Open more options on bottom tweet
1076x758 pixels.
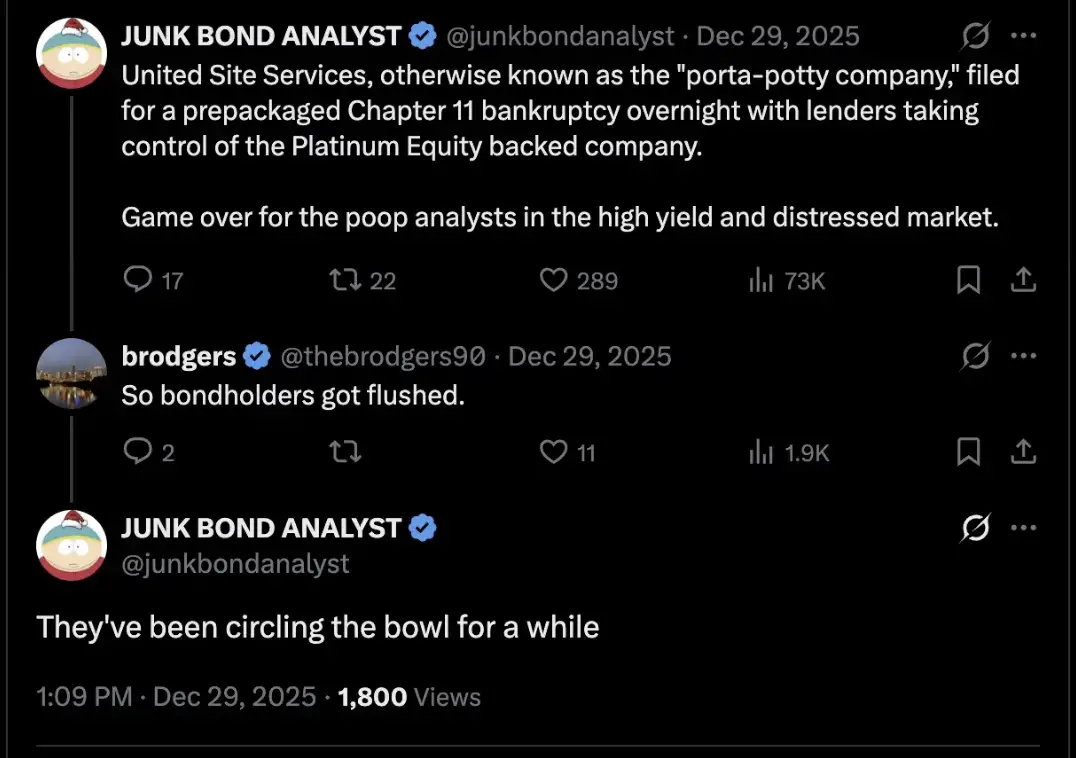(1023, 529)
